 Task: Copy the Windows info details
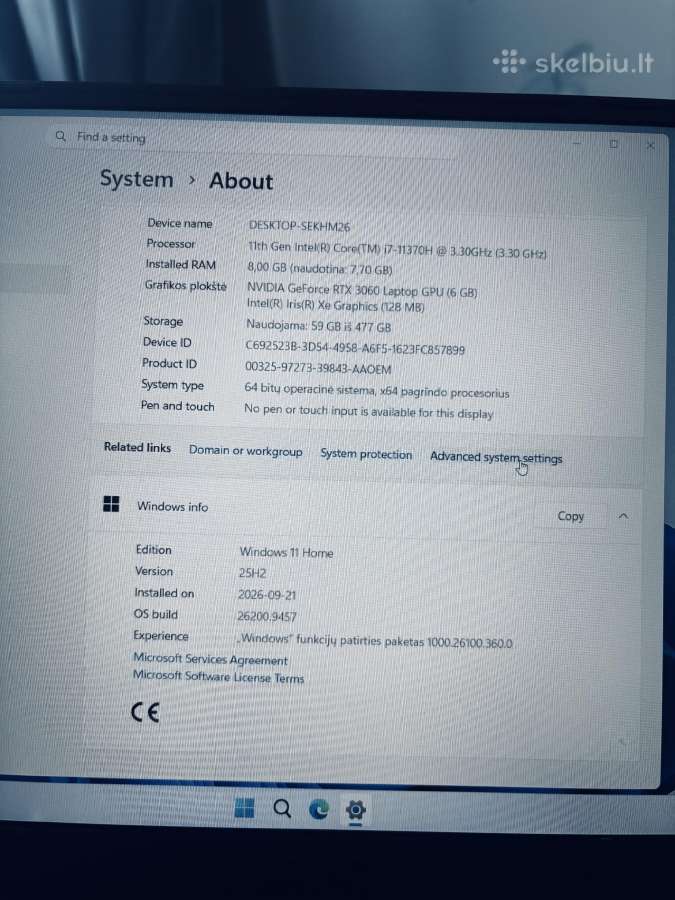[571, 515]
